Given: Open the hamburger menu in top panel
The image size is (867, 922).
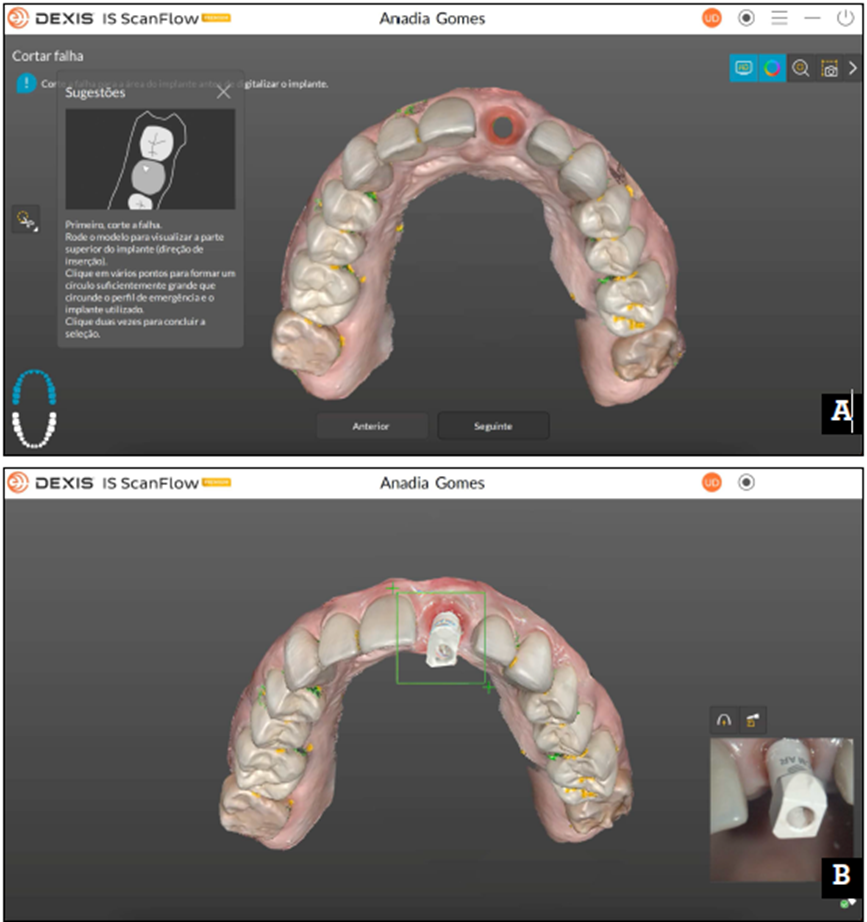Looking at the screenshot, I should click(x=779, y=18).
